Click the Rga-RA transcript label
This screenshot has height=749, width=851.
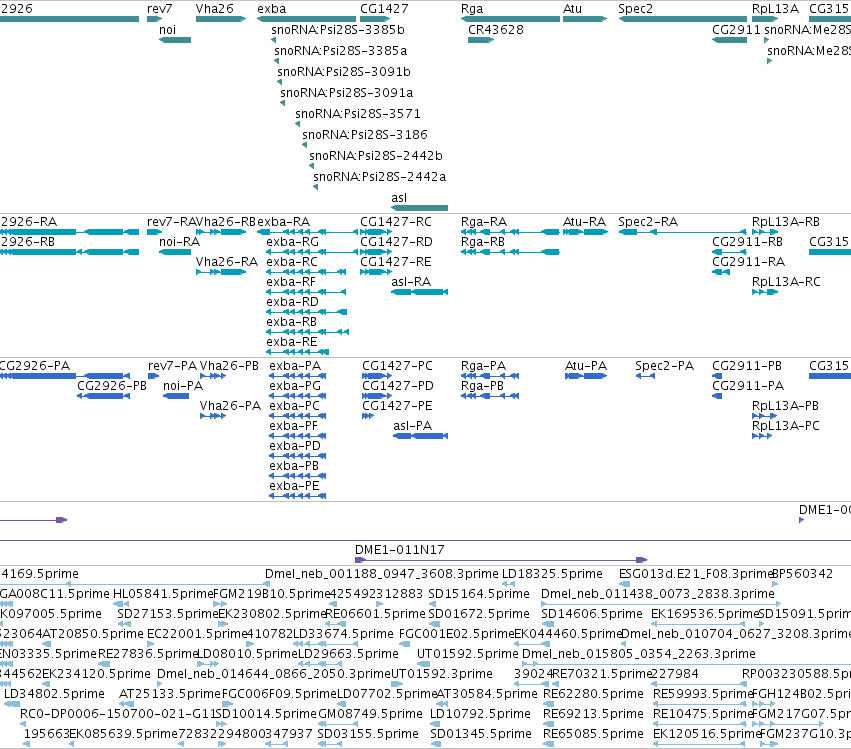click(x=484, y=222)
